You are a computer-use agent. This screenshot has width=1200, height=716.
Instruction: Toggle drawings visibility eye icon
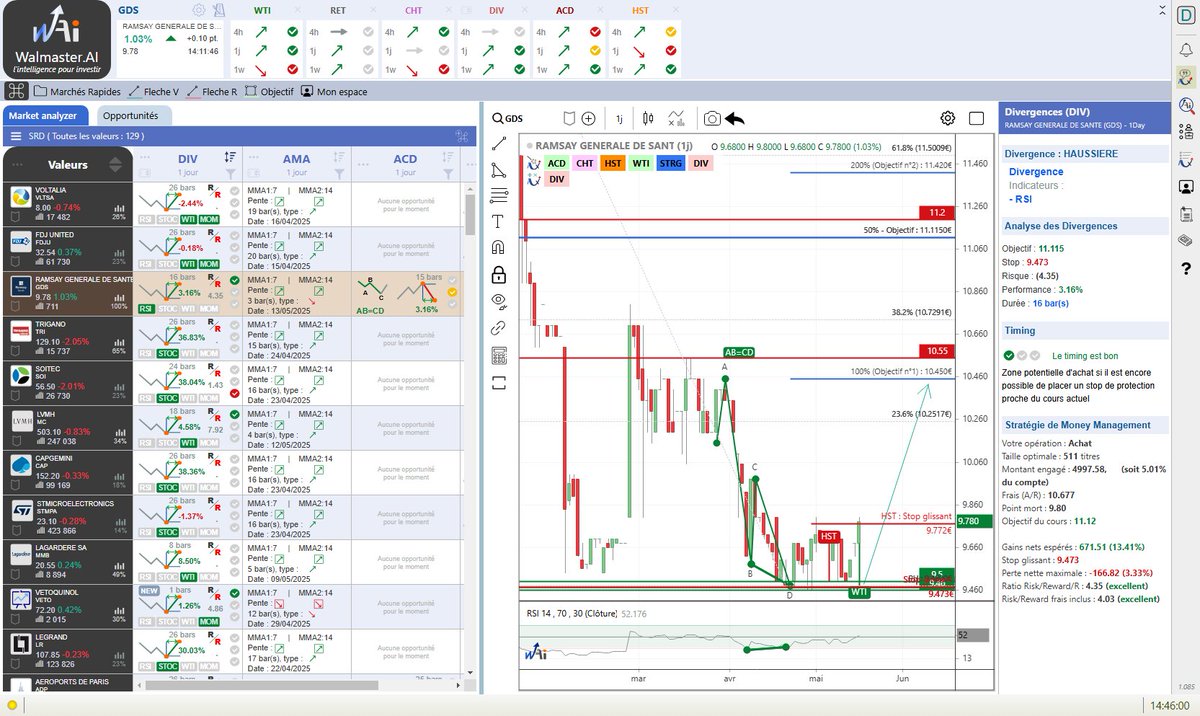(499, 301)
